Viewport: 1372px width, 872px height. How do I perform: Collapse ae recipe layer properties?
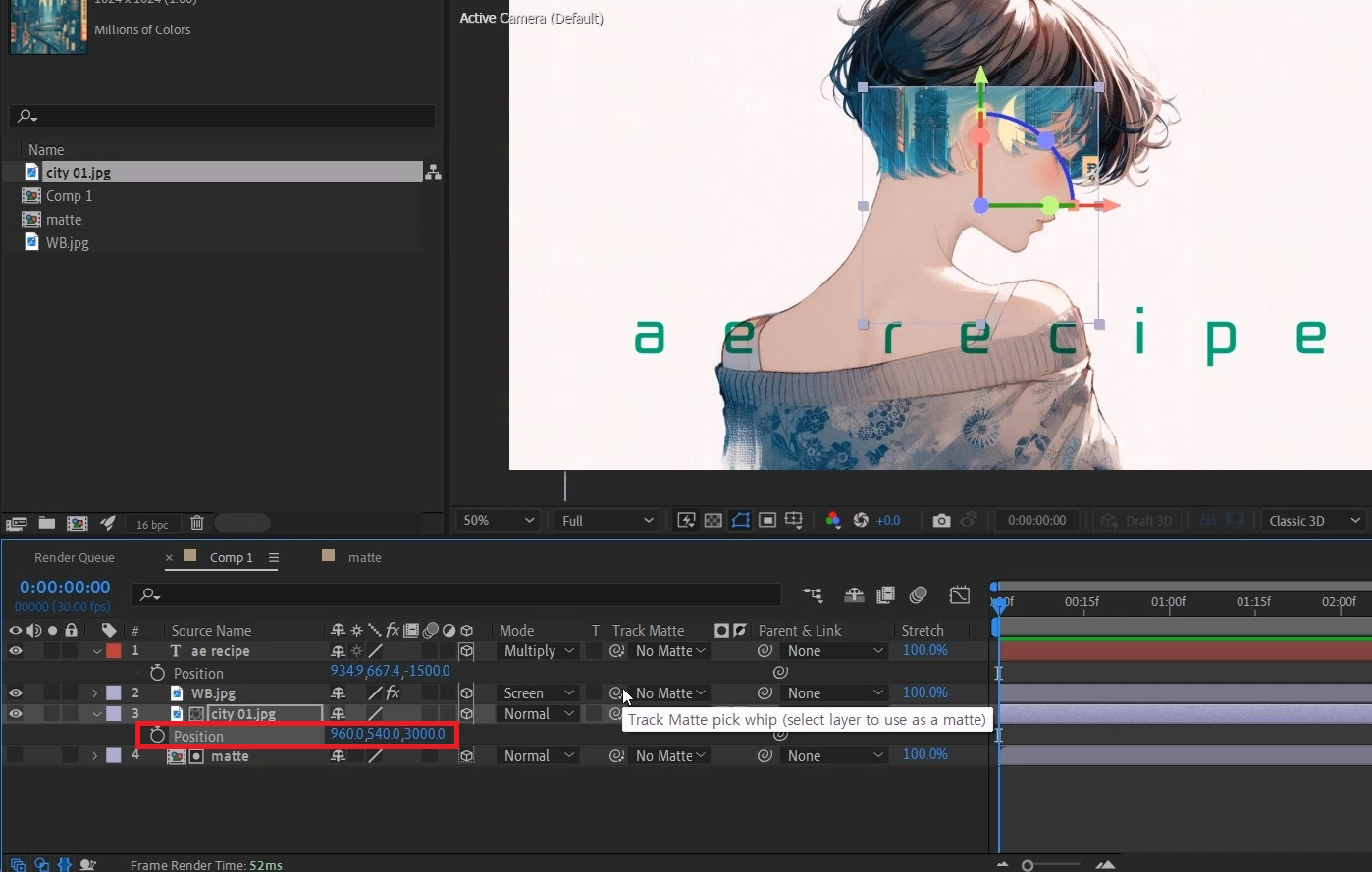(96, 651)
